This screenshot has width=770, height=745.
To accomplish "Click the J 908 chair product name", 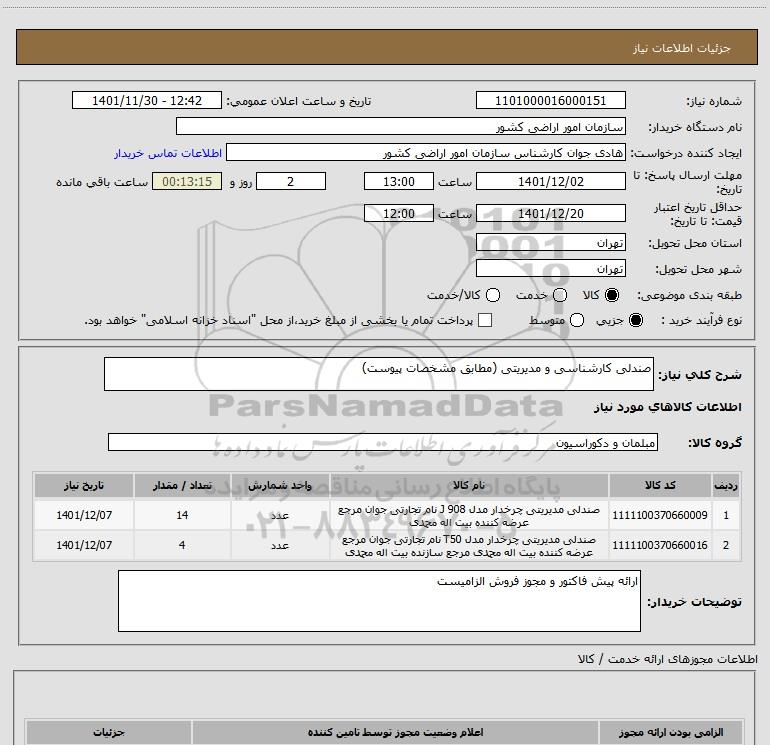I will [469, 516].
